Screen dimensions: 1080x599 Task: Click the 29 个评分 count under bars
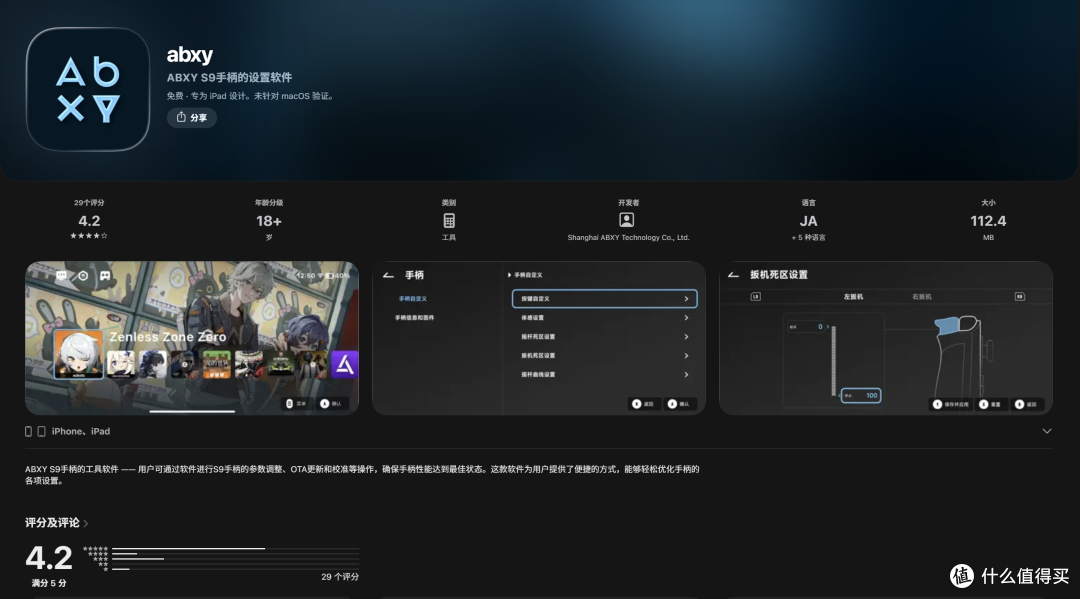[340, 576]
